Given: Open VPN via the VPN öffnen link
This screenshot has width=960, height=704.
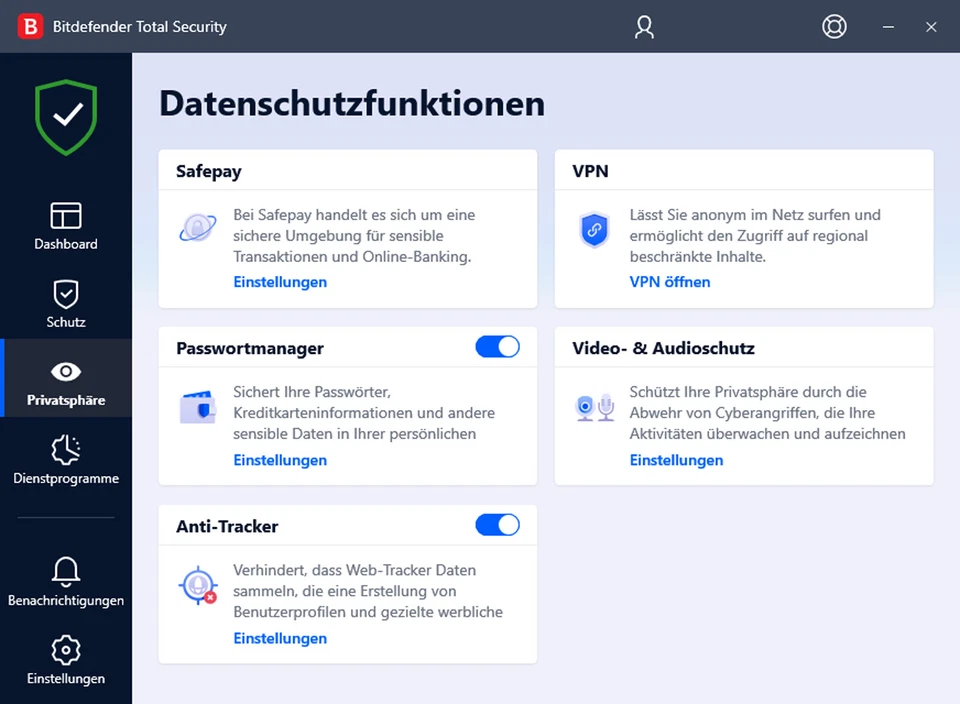Looking at the screenshot, I should tap(670, 281).
